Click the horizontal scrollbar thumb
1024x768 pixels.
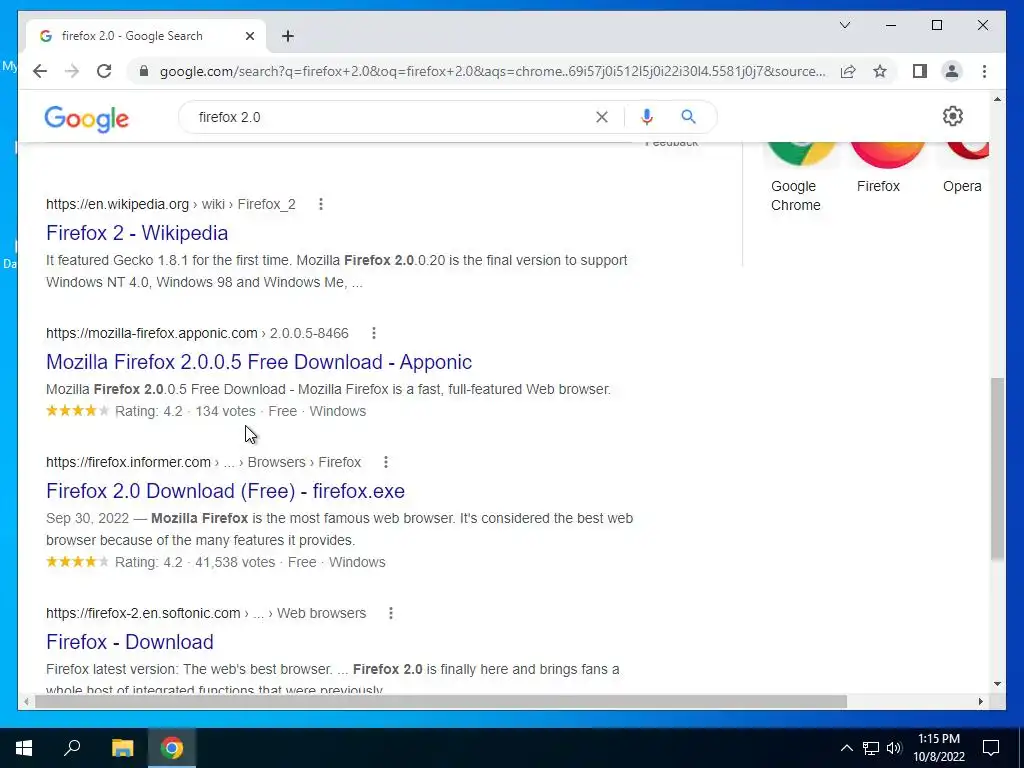click(x=440, y=701)
